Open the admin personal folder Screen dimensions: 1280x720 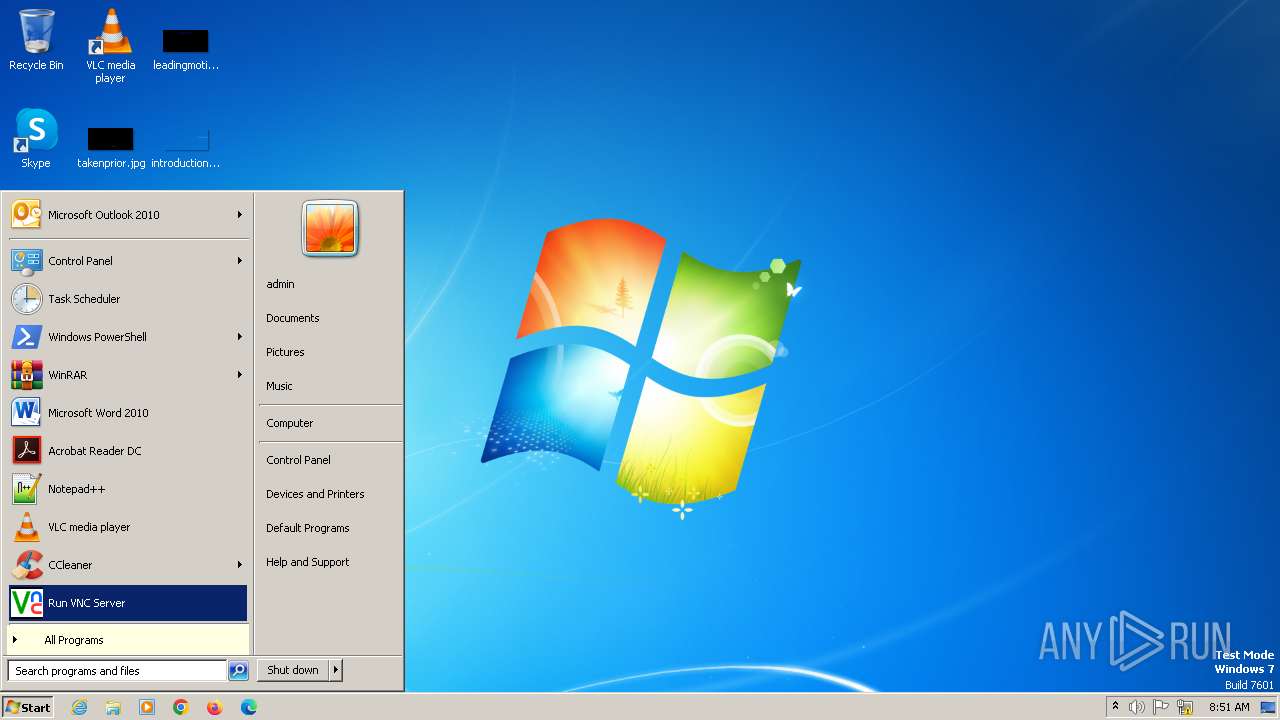(x=280, y=284)
